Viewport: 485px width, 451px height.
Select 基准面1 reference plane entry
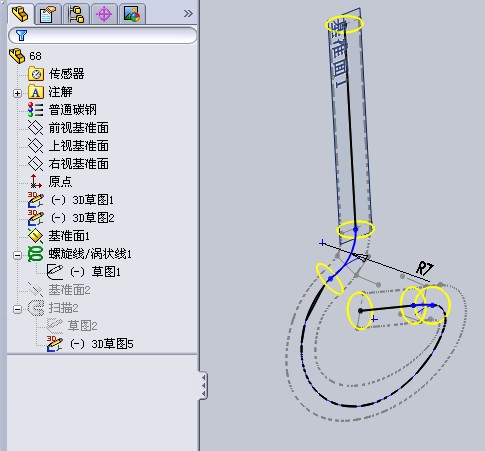click(69, 236)
